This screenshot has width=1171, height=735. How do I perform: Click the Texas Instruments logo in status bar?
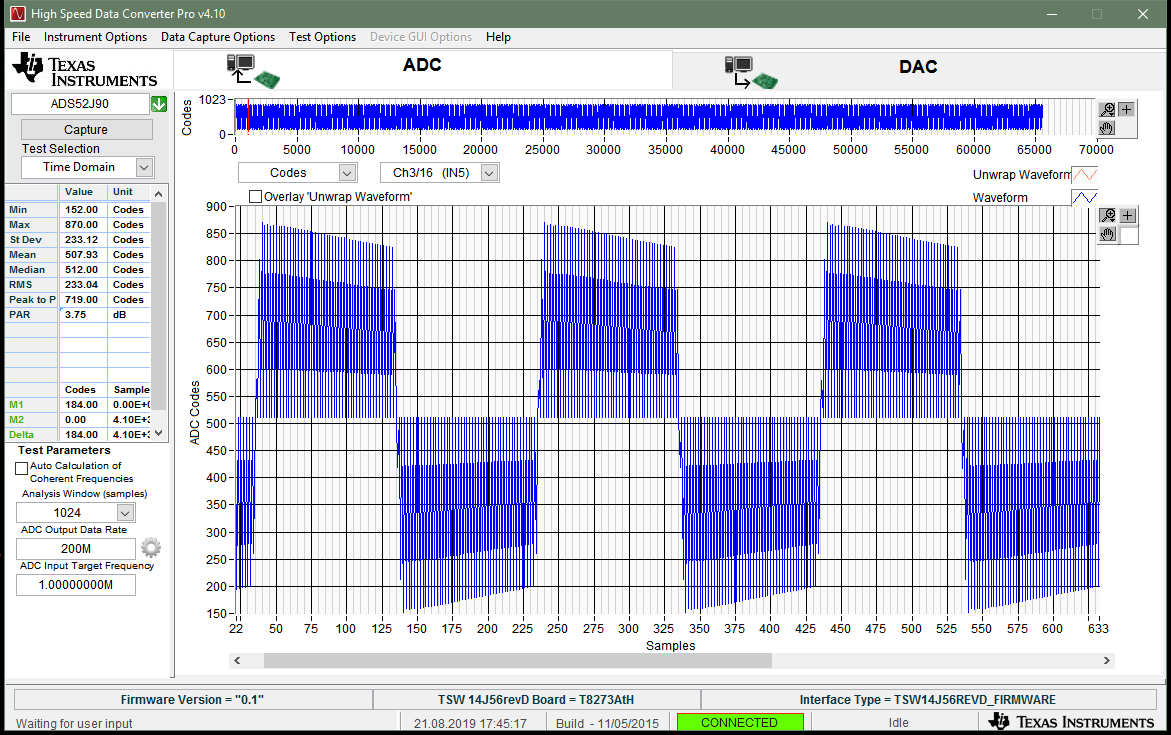(1071, 722)
